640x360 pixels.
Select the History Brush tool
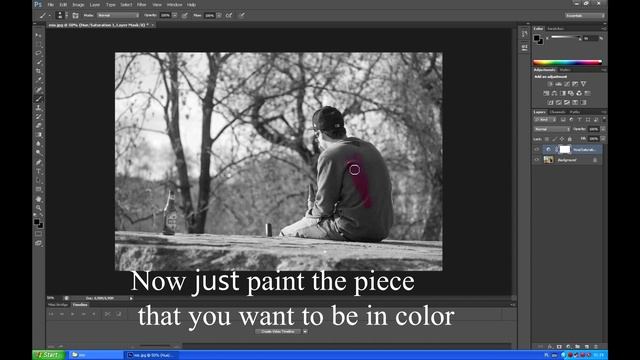tap(38, 117)
